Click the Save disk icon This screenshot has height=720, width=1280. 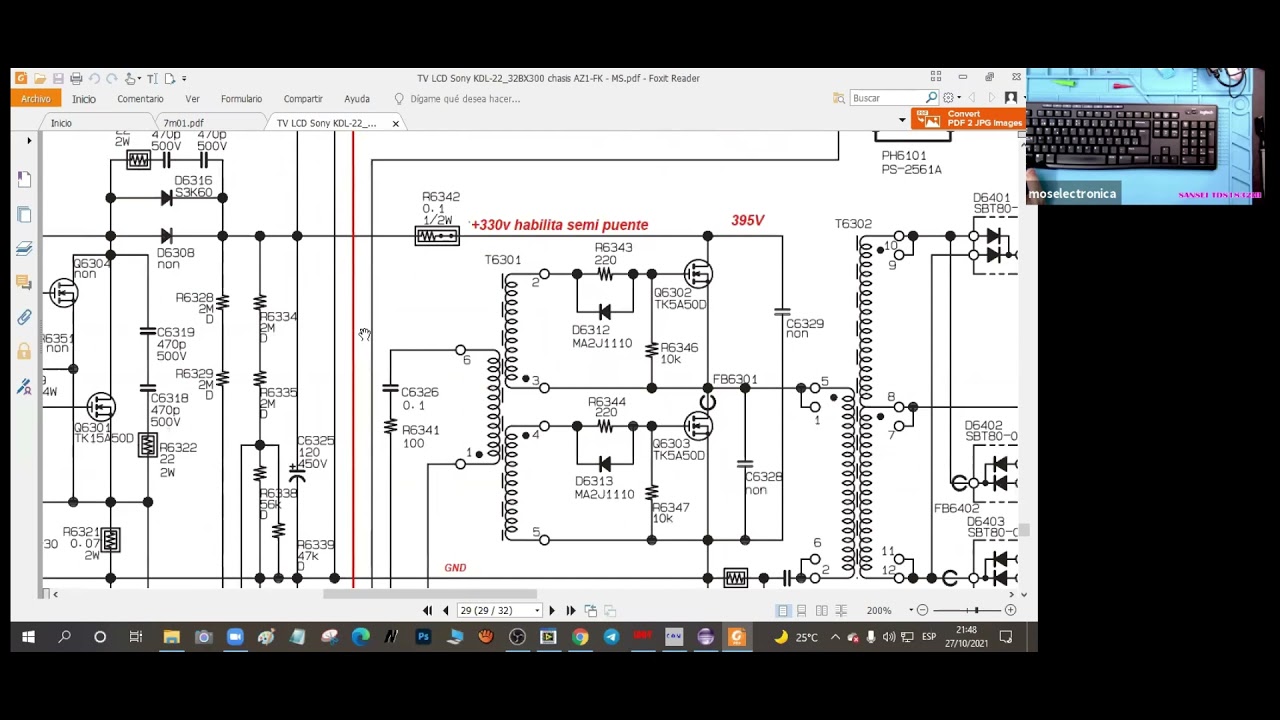[x=58, y=78]
